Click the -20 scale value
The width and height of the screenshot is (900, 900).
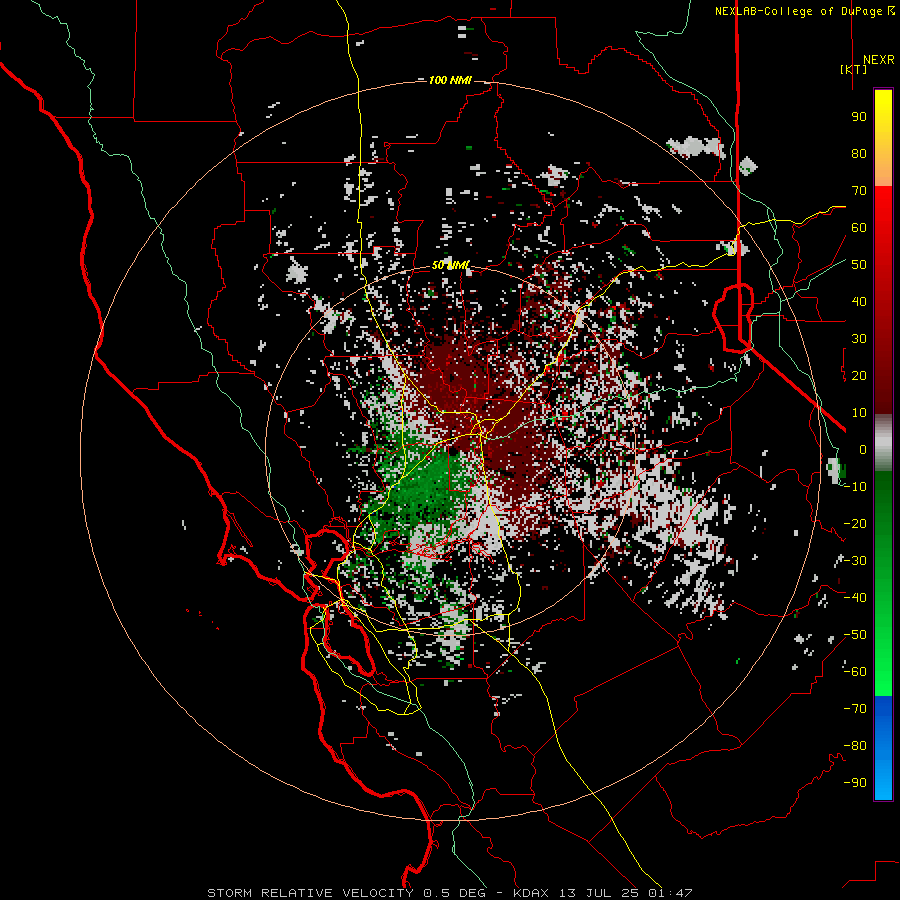pos(855,523)
